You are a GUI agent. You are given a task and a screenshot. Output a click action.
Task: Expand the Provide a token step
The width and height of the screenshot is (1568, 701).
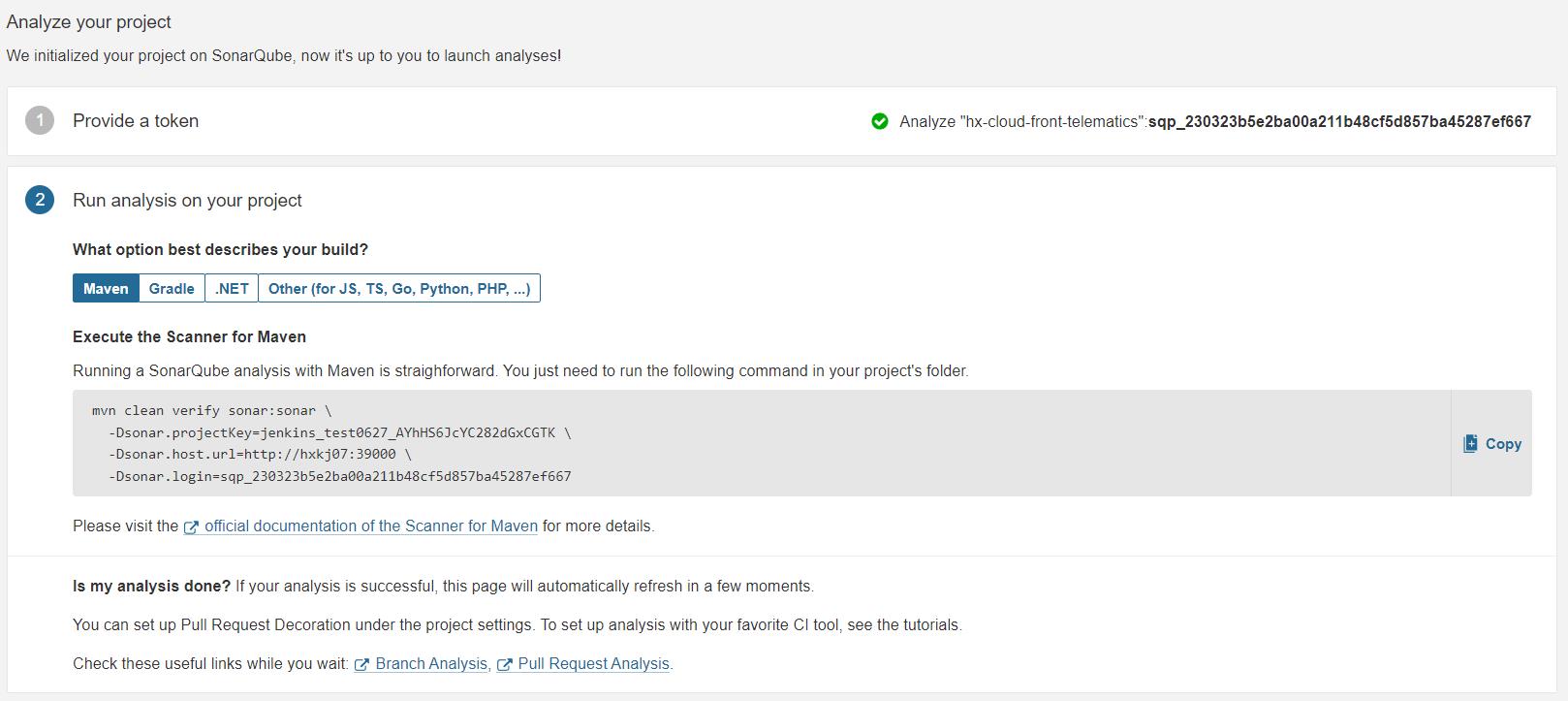(x=136, y=121)
